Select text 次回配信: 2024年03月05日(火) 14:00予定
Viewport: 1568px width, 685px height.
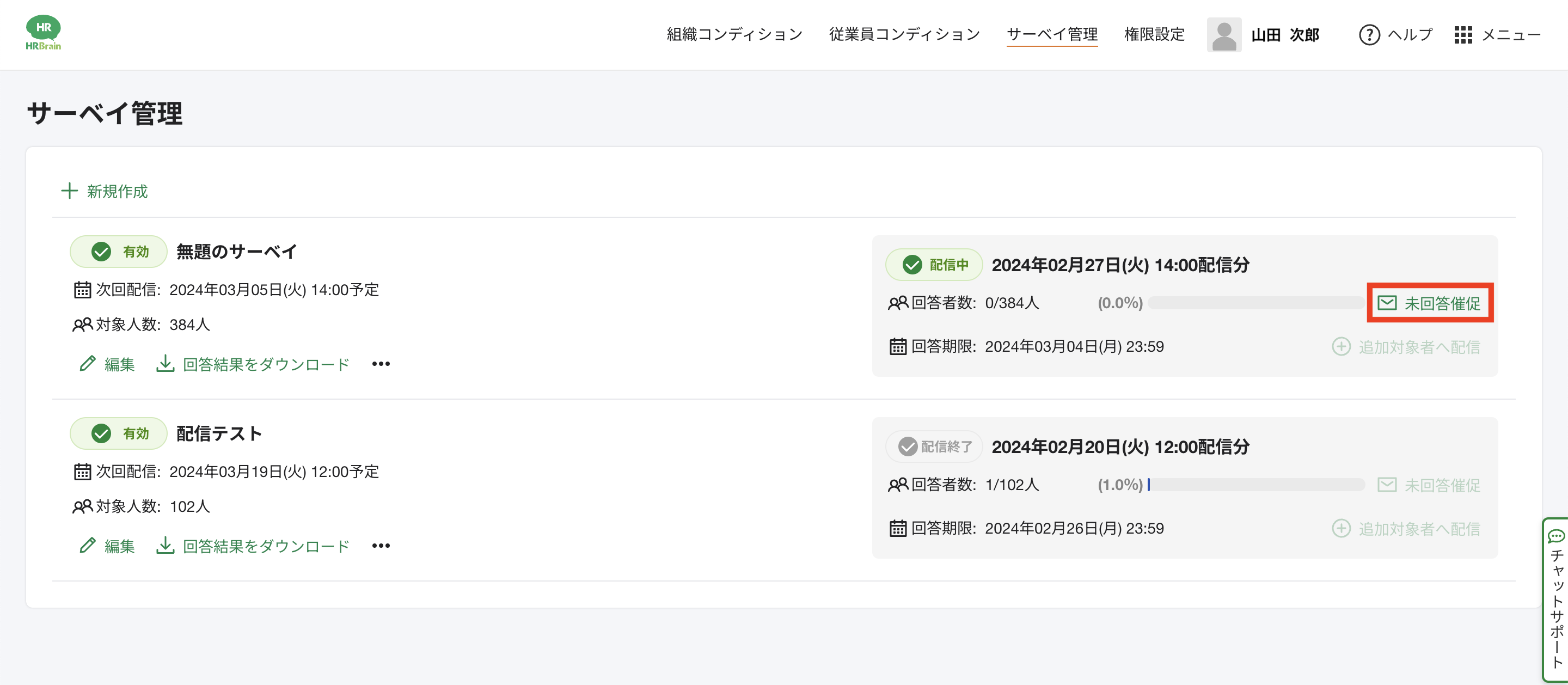click(237, 290)
